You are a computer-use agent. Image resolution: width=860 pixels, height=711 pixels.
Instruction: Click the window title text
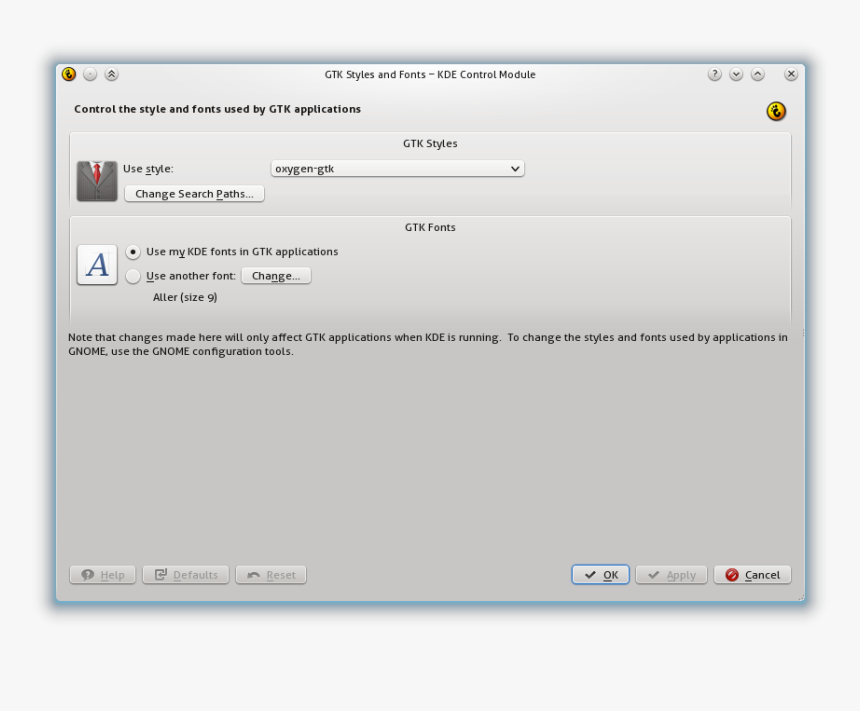[430, 75]
